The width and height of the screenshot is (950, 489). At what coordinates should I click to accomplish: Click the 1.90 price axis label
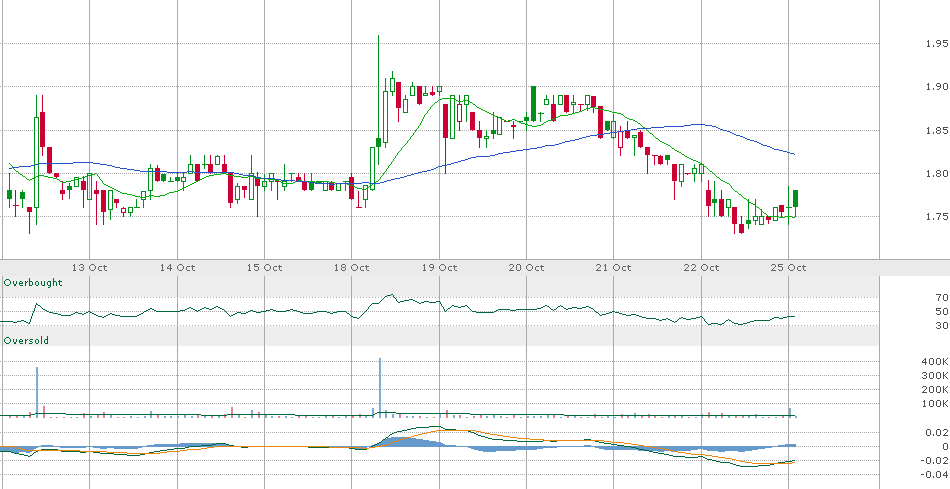[x=937, y=87]
